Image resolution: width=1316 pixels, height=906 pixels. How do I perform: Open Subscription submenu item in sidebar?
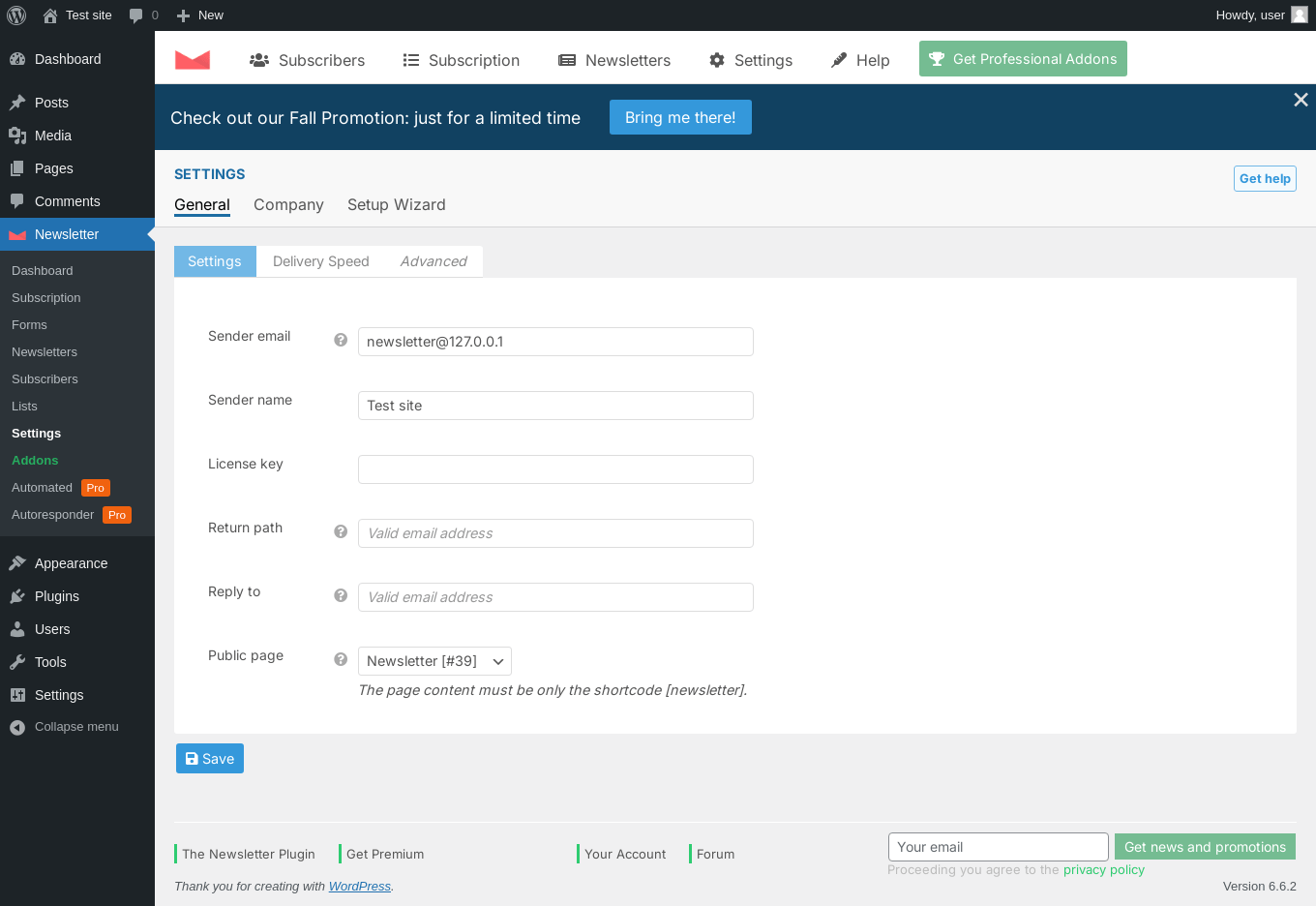77,298
